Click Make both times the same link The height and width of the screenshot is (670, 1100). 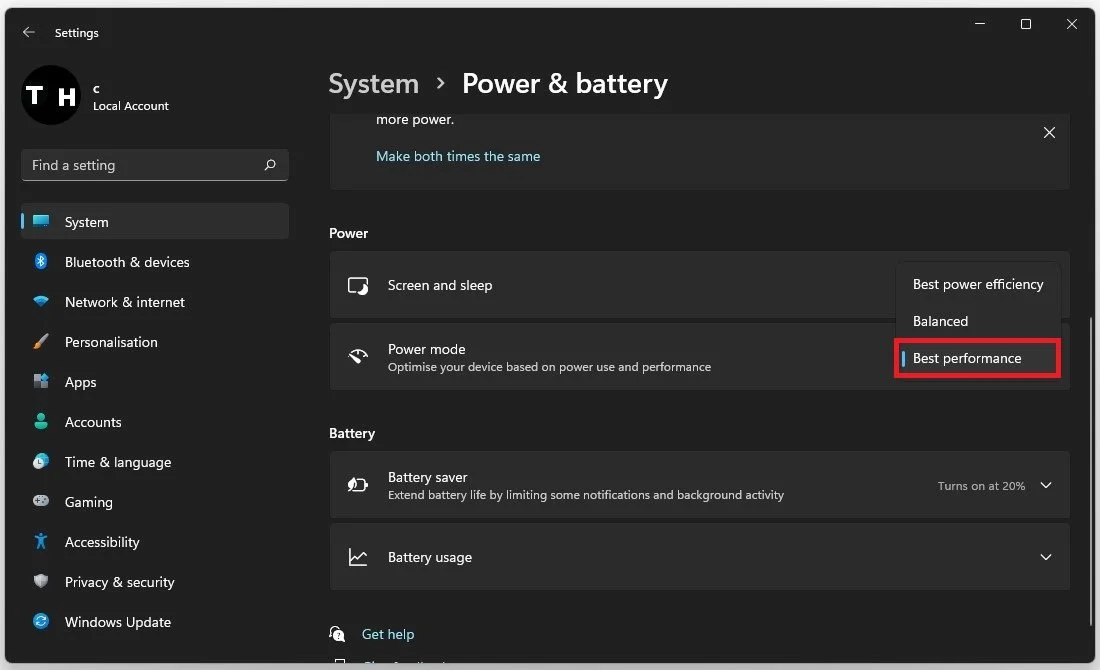coord(458,156)
